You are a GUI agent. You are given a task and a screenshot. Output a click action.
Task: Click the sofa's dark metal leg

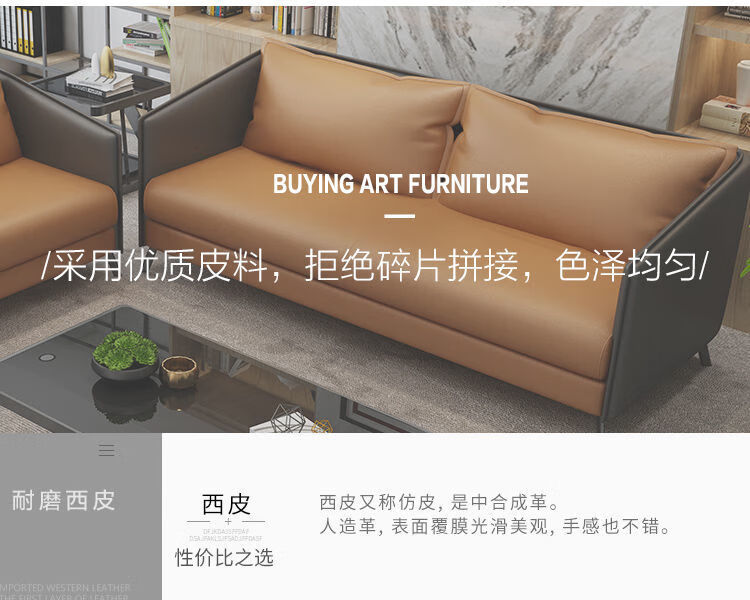(x=705, y=356)
